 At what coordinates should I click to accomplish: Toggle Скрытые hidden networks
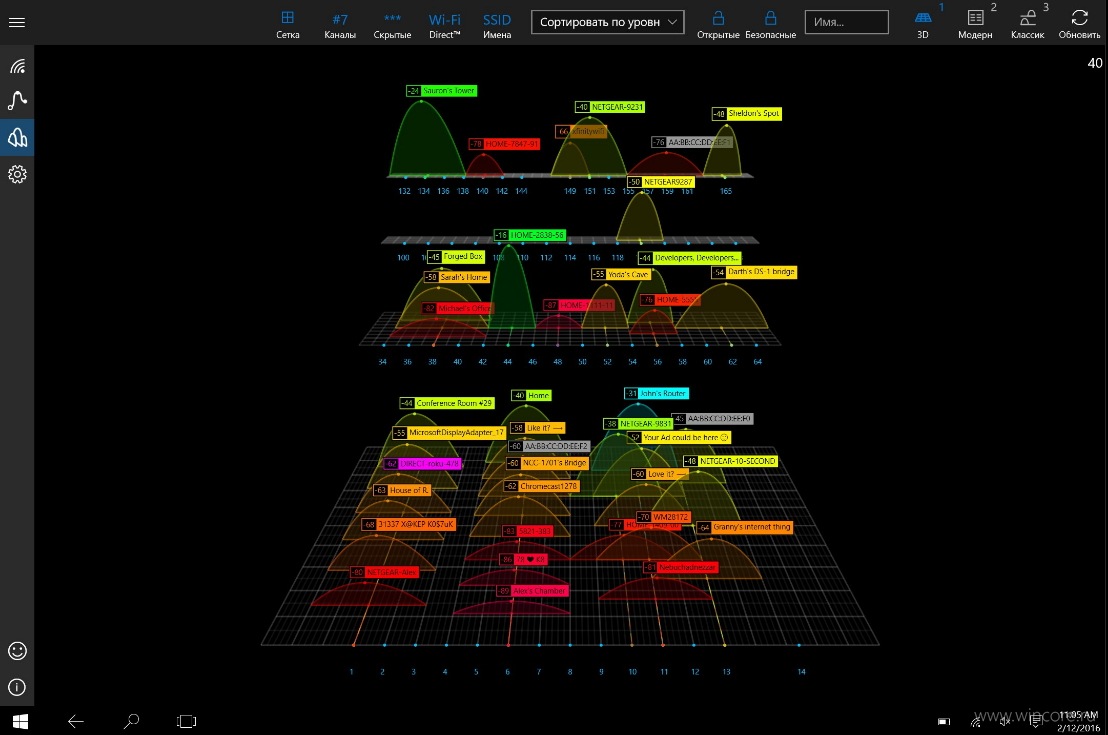coord(392,24)
